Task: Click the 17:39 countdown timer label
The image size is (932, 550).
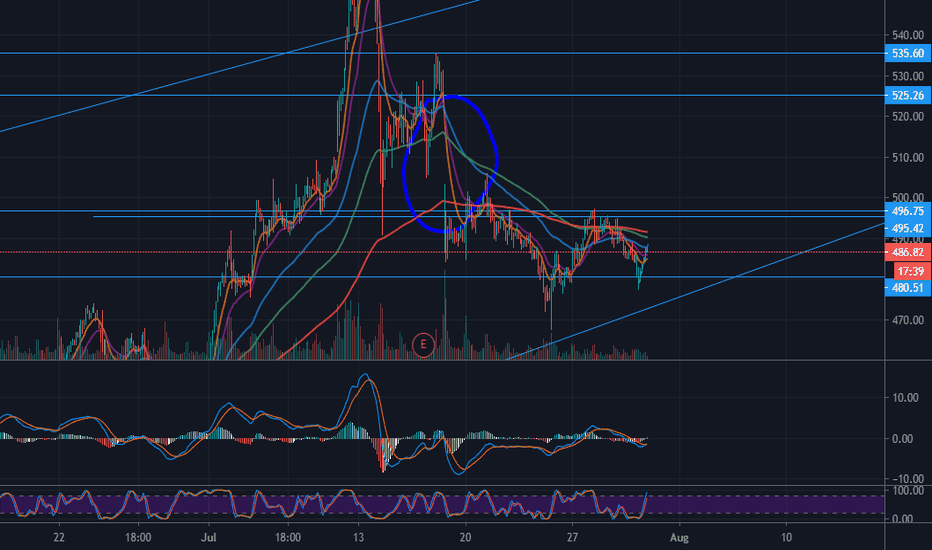Action: tap(911, 272)
